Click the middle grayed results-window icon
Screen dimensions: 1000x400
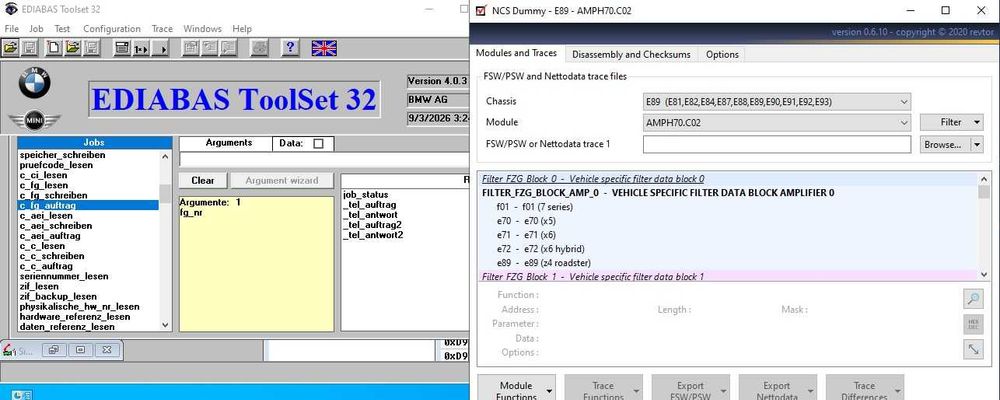(209, 48)
